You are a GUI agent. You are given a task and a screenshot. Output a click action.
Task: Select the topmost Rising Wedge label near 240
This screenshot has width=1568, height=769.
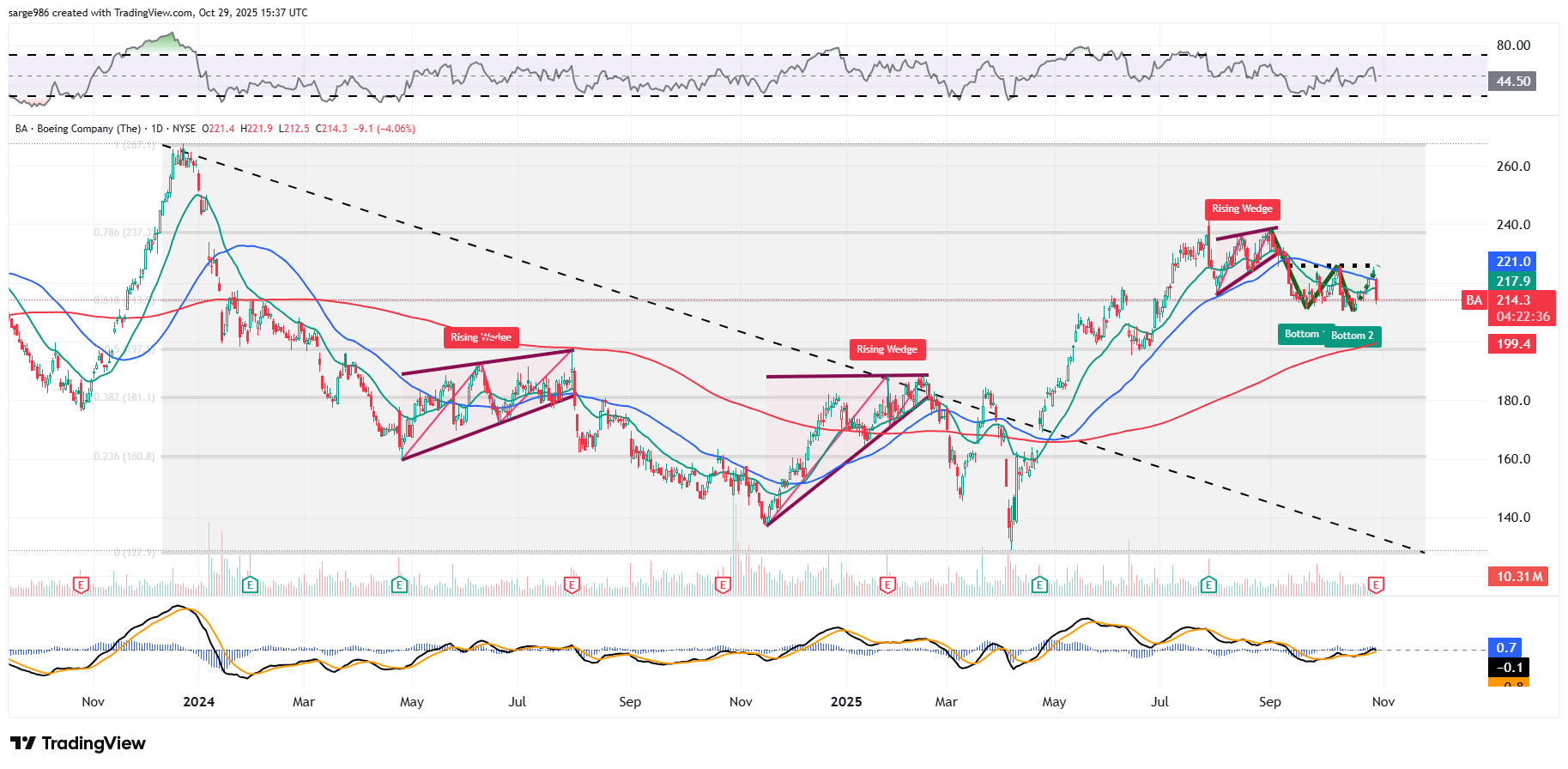point(1242,209)
